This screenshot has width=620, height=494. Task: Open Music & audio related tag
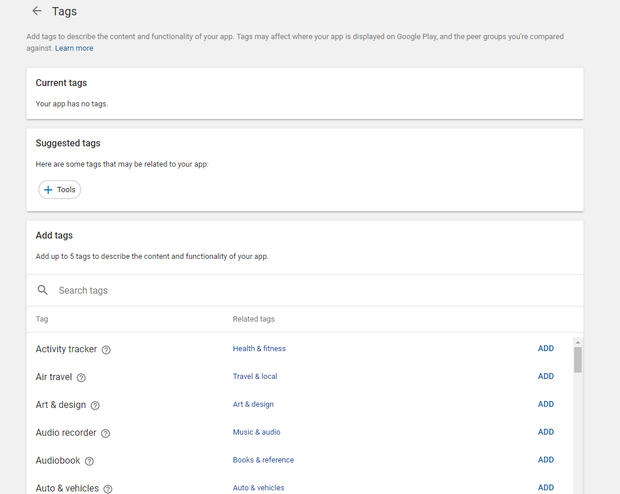pos(256,432)
